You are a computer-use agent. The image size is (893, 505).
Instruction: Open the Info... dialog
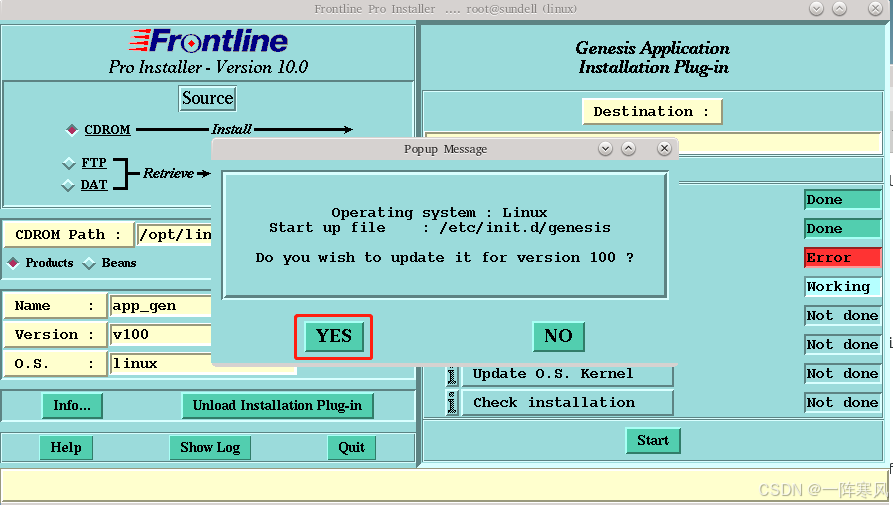(x=72, y=405)
